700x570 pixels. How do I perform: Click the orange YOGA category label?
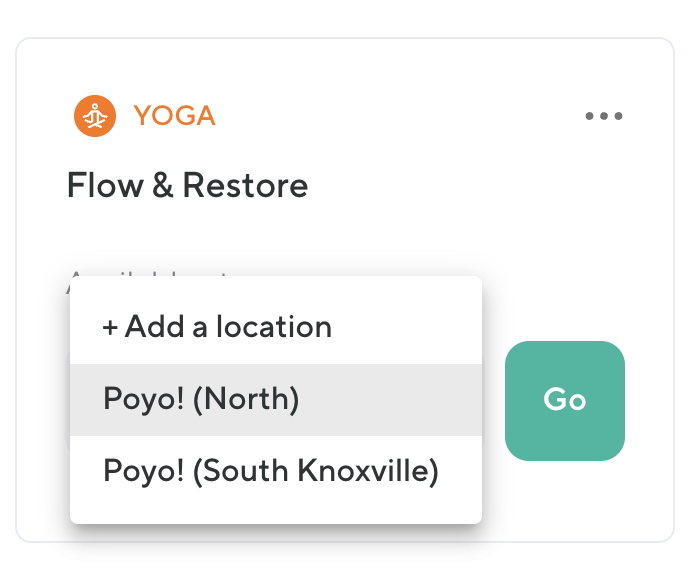pos(174,116)
